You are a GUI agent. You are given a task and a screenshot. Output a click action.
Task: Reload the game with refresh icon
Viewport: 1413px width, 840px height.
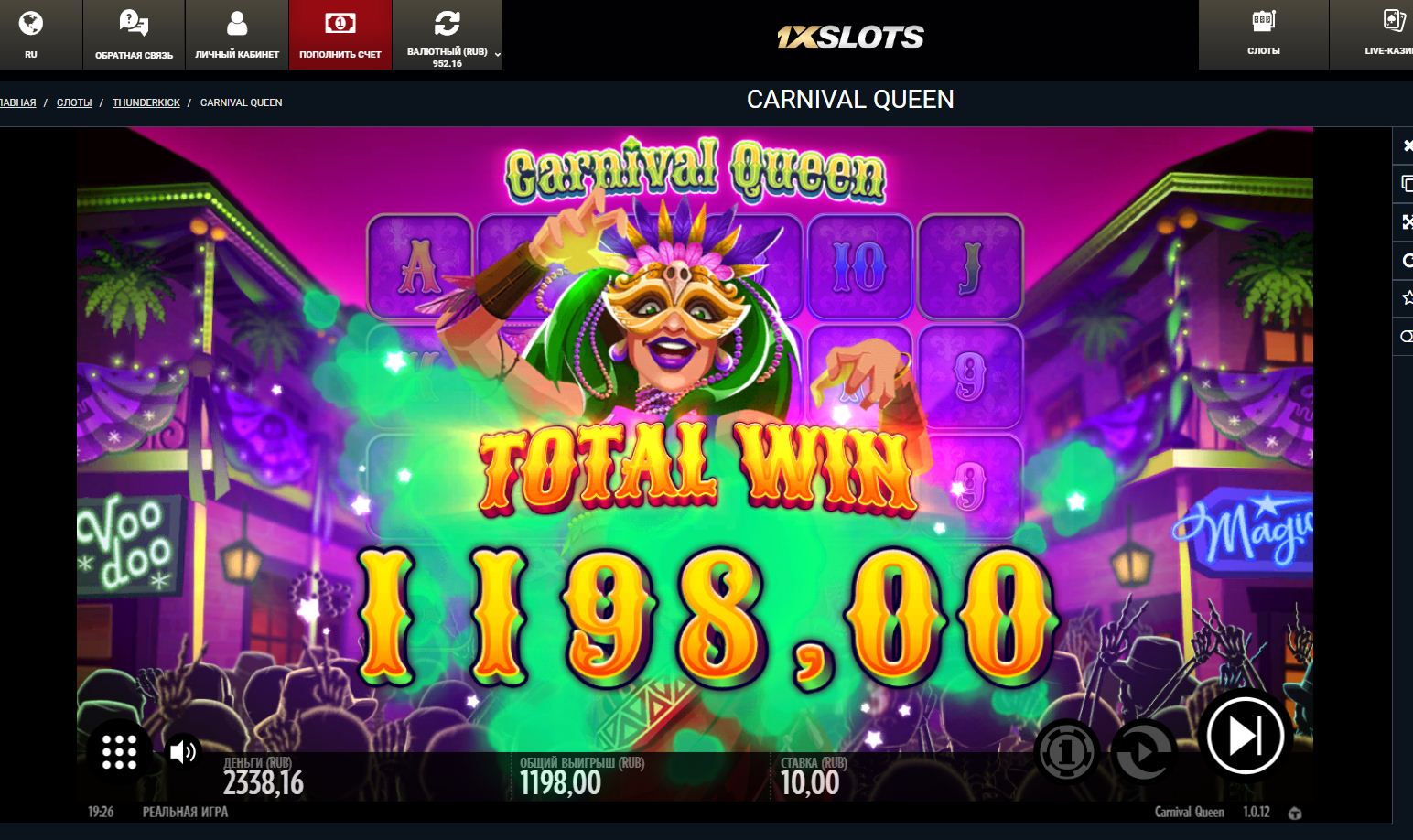(1406, 260)
